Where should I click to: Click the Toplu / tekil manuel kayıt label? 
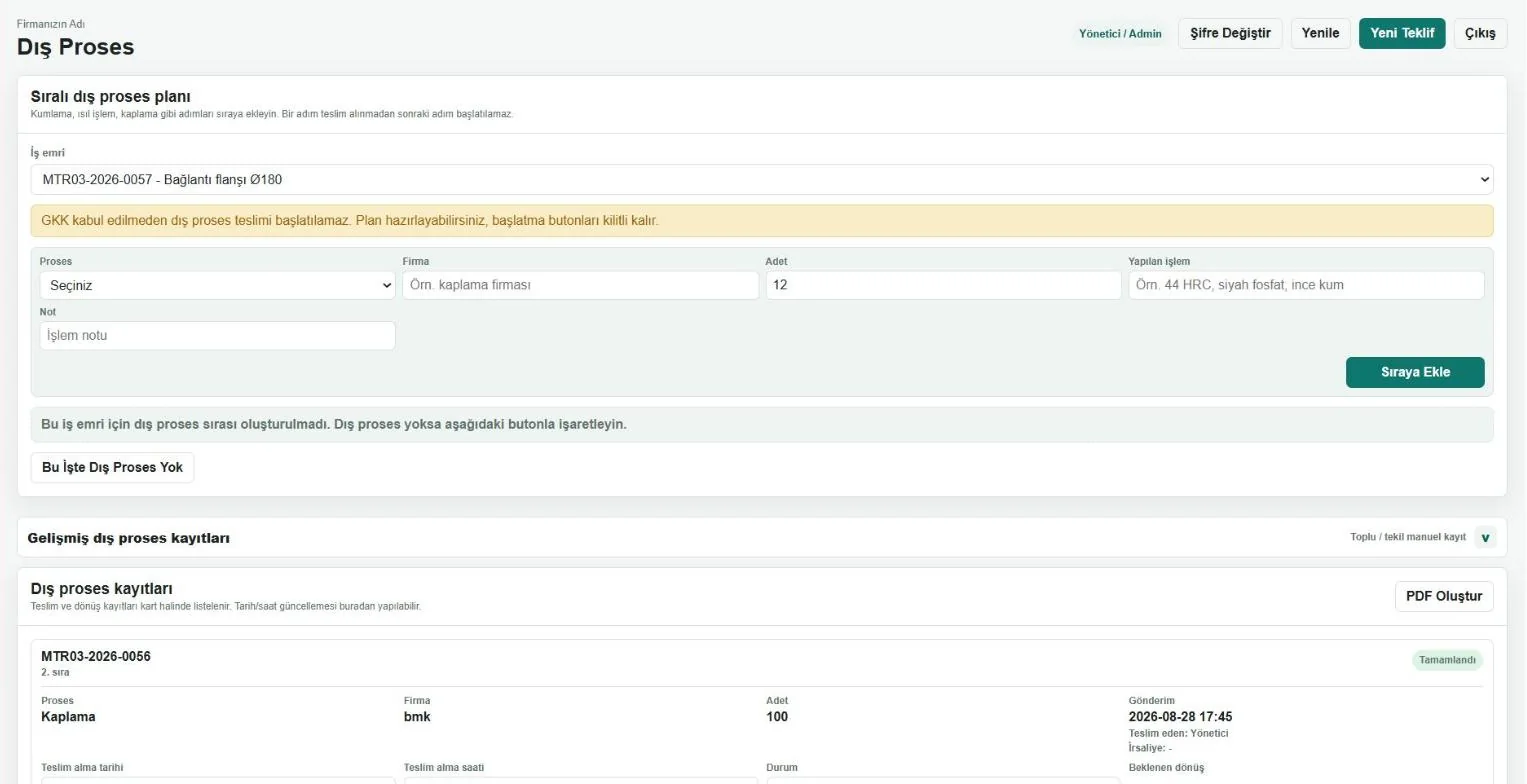coord(1408,537)
